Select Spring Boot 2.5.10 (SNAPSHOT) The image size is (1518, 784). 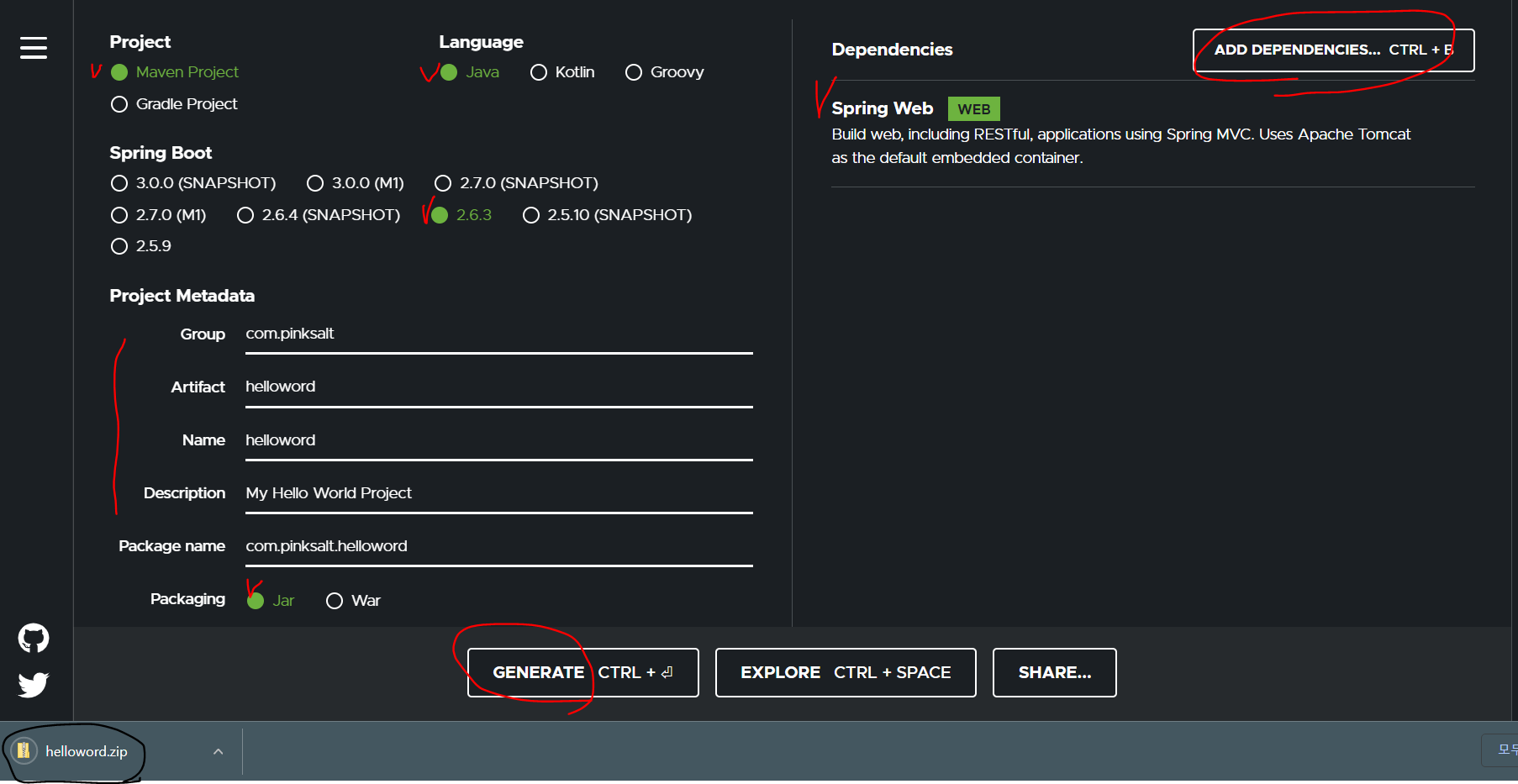pyautogui.click(x=531, y=215)
